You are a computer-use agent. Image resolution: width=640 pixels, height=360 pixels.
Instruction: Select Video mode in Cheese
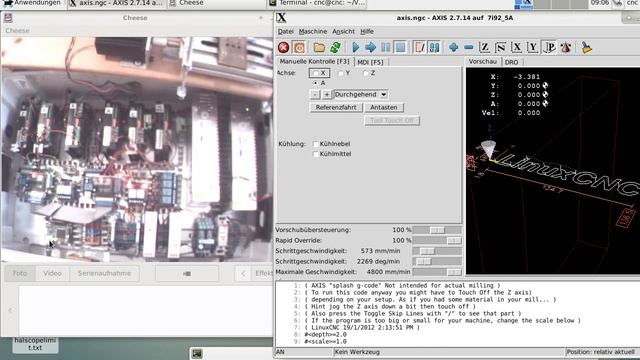click(x=52, y=273)
